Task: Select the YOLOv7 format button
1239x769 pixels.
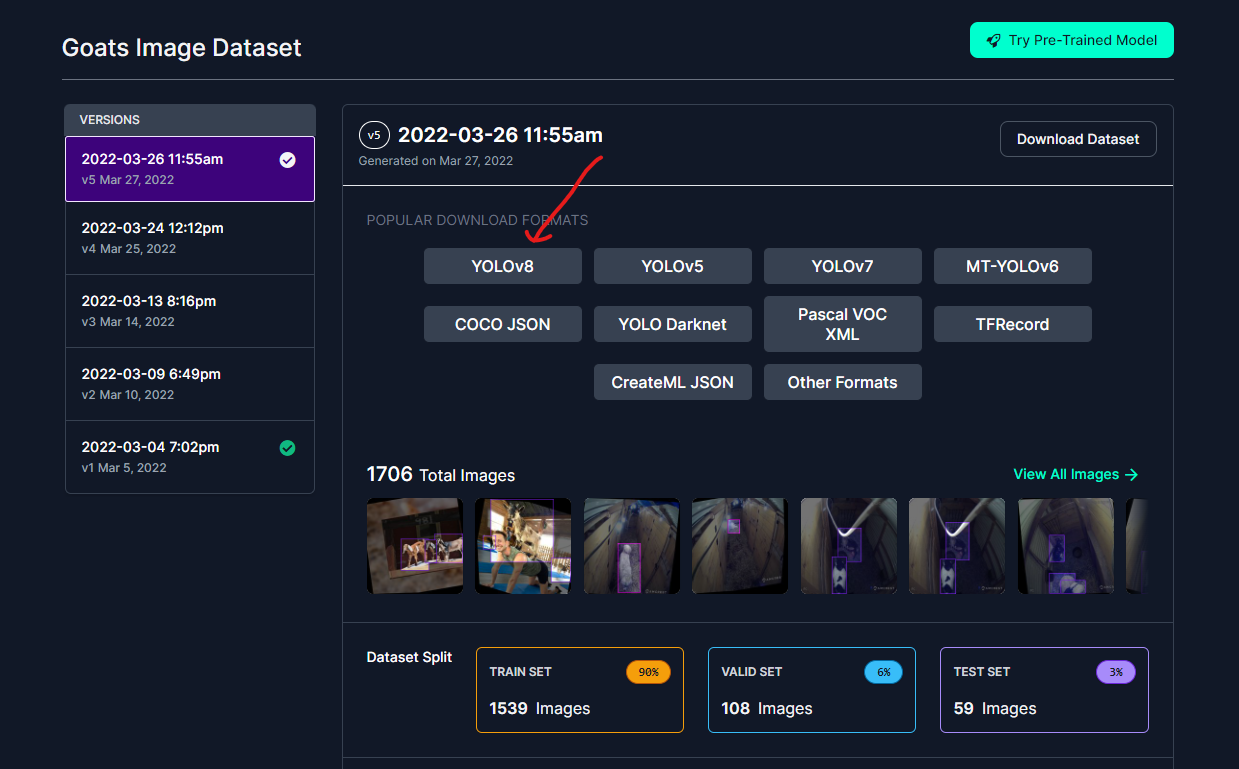Action: [843, 267]
